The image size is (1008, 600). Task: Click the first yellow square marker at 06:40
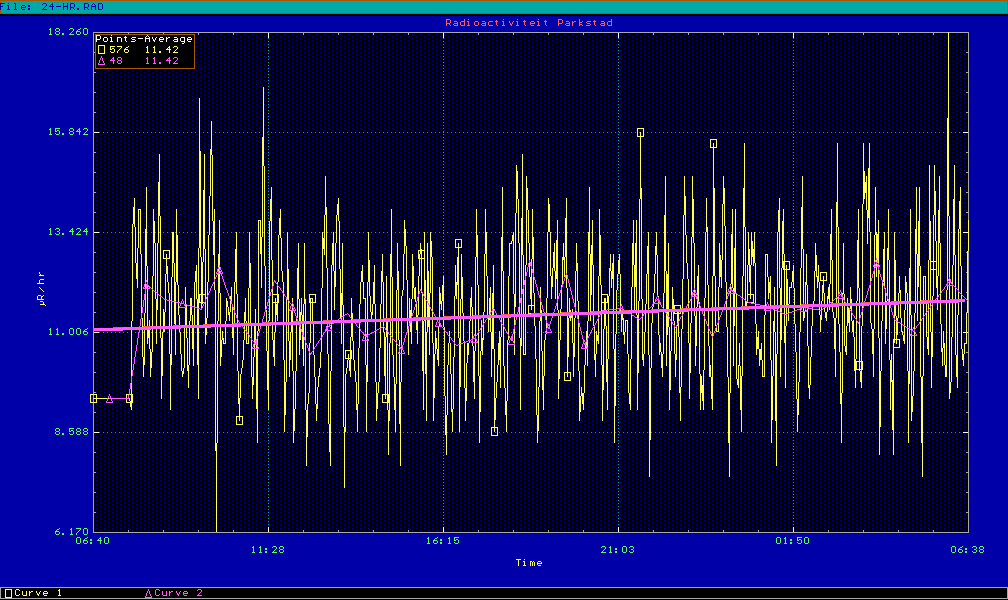(x=94, y=398)
